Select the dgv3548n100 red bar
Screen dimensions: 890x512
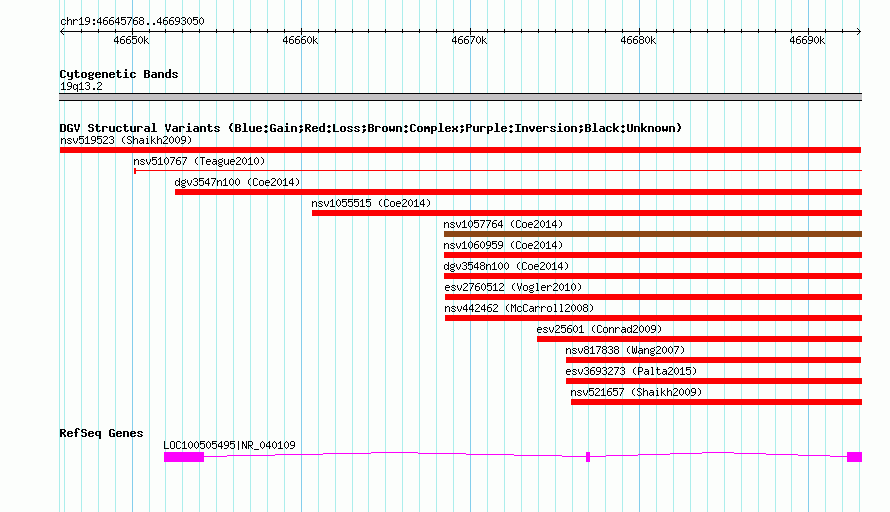(653, 276)
